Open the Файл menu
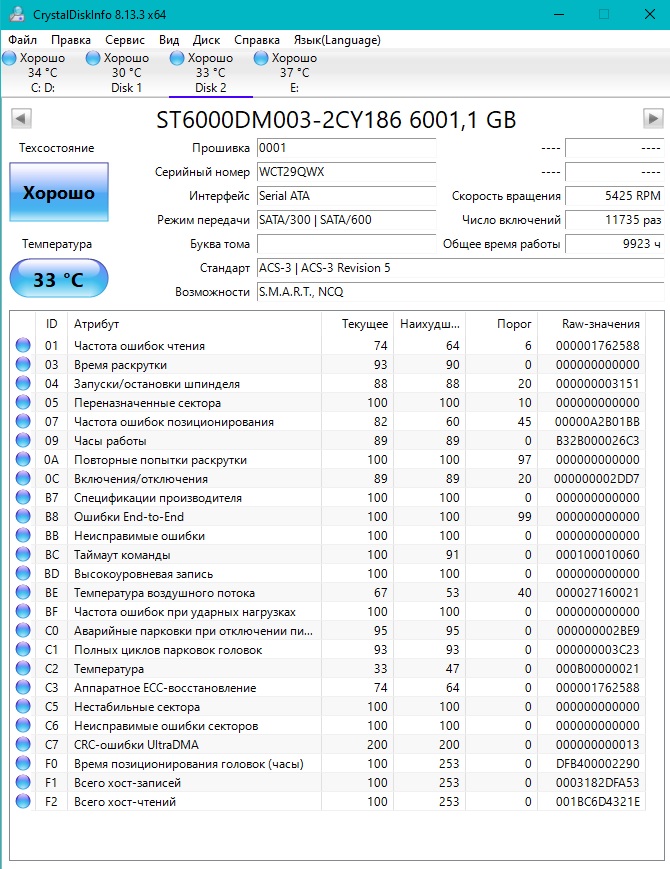Screen dimensions: 670x869 22,40
